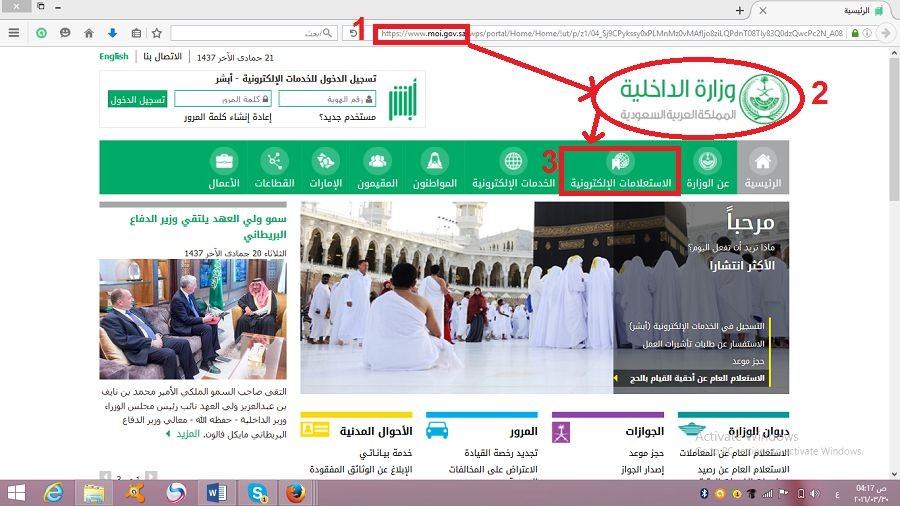Viewport: 900px width, 506px height.
Task: Click the blue المرور car icon
Action: coord(437,430)
